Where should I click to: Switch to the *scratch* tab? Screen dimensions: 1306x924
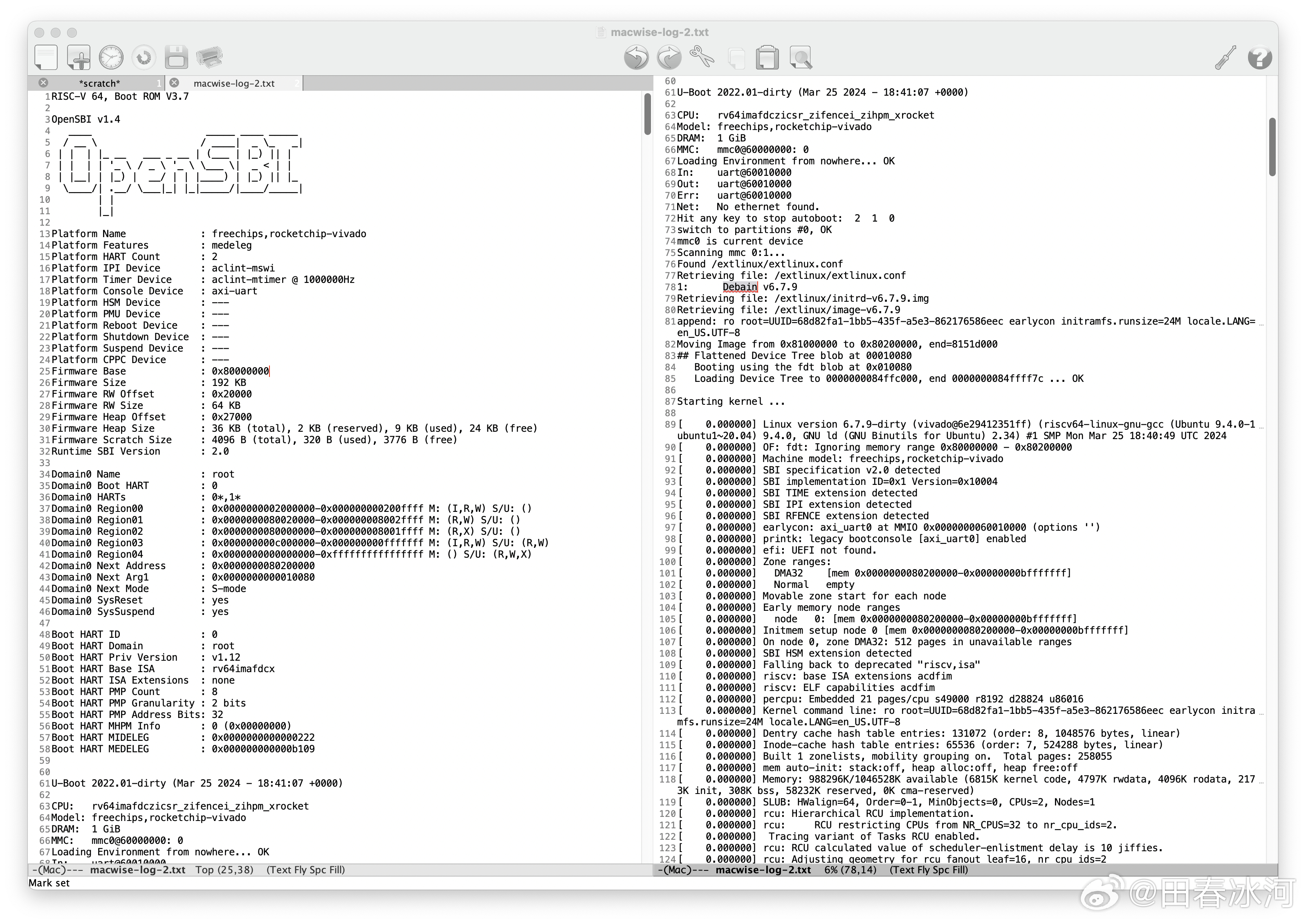(x=100, y=84)
